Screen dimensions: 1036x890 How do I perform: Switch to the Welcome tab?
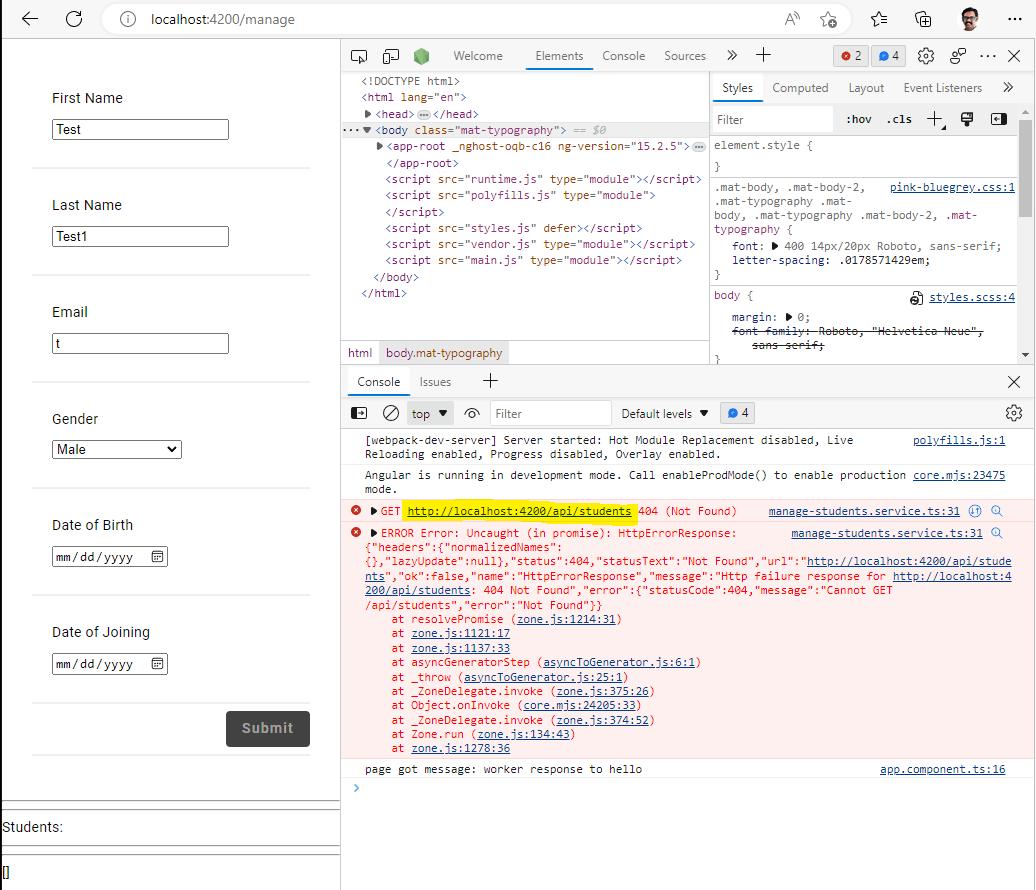click(x=478, y=56)
